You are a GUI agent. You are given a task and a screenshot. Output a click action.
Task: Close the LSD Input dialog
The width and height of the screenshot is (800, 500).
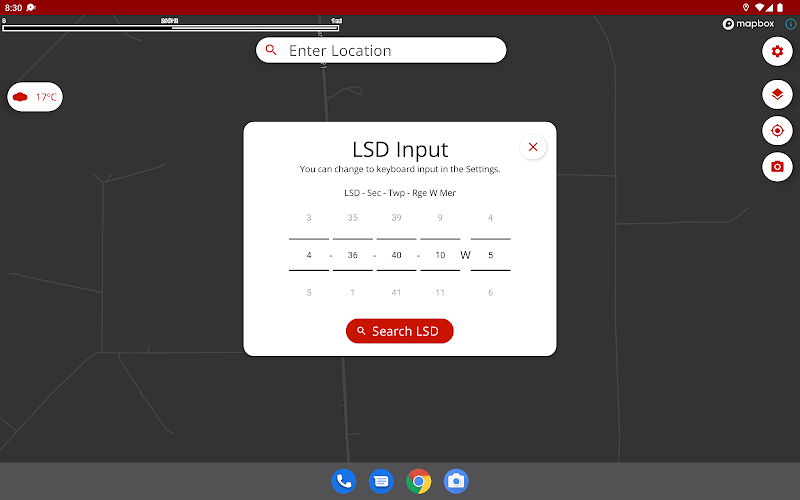point(533,147)
